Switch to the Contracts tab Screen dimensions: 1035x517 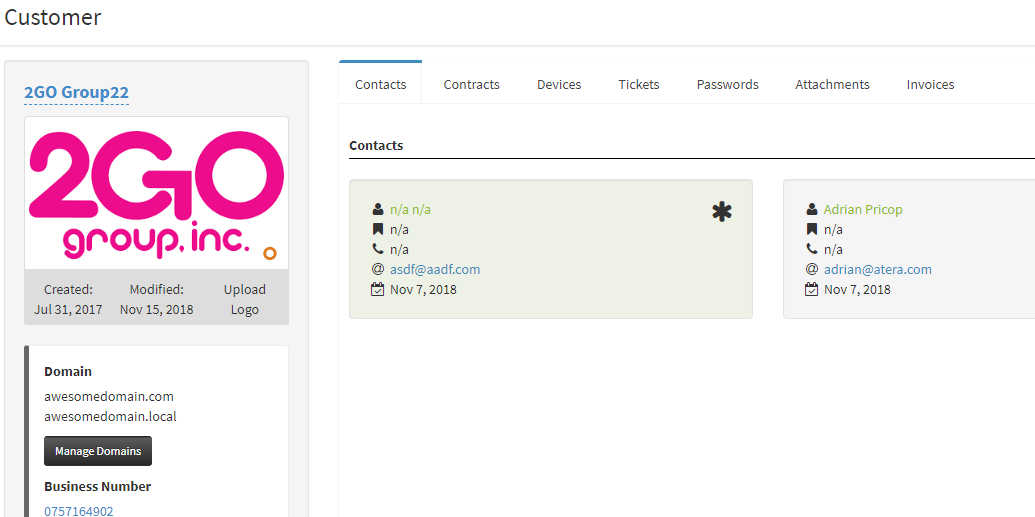pos(471,85)
